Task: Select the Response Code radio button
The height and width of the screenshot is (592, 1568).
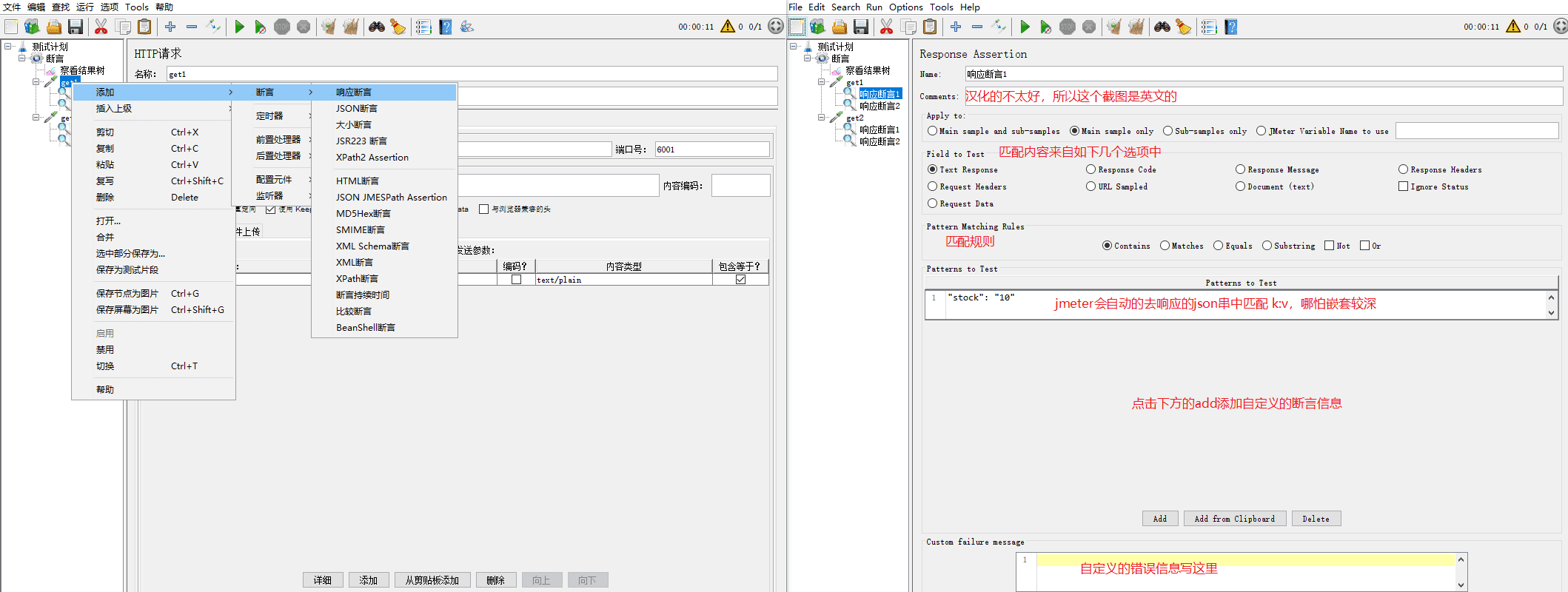Action: (1090, 169)
